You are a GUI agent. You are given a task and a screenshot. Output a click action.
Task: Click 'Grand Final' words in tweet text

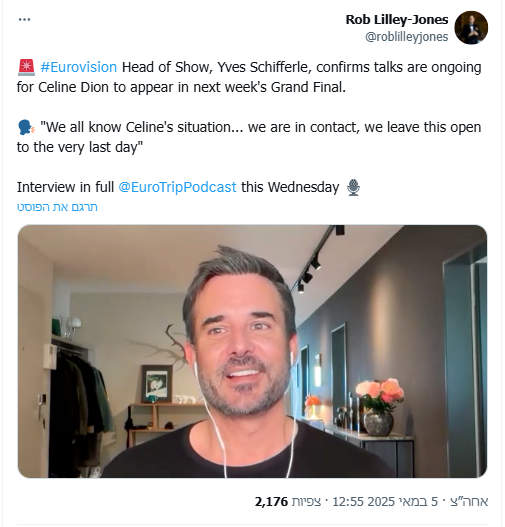[x=307, y=87]
